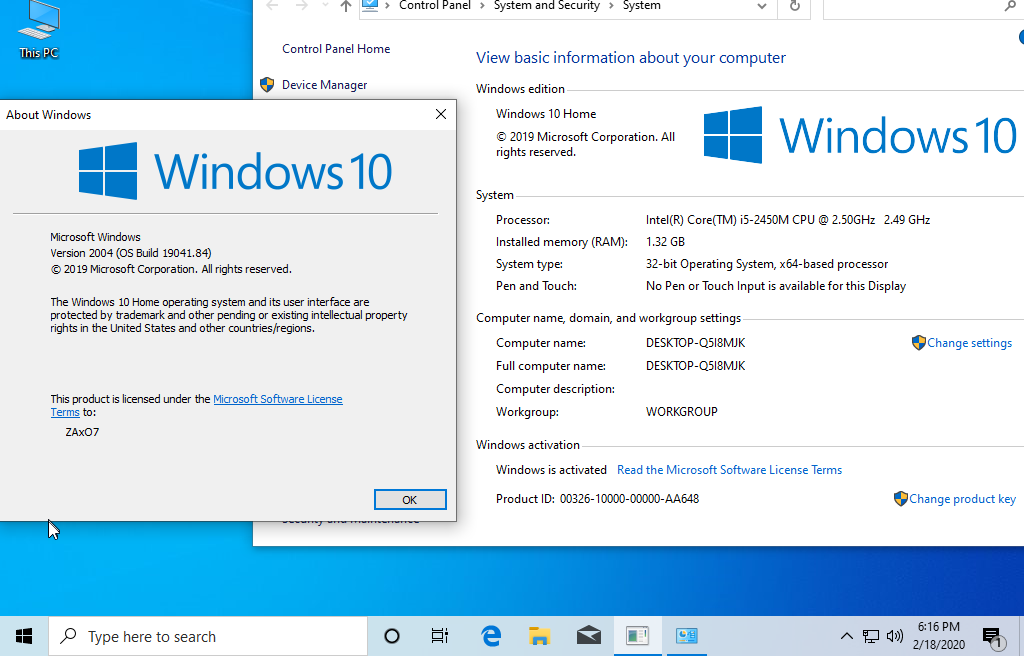Screen dimensions: 1024x656
Task: Click the 1.32 GB installed memory value
Action: 665,242
